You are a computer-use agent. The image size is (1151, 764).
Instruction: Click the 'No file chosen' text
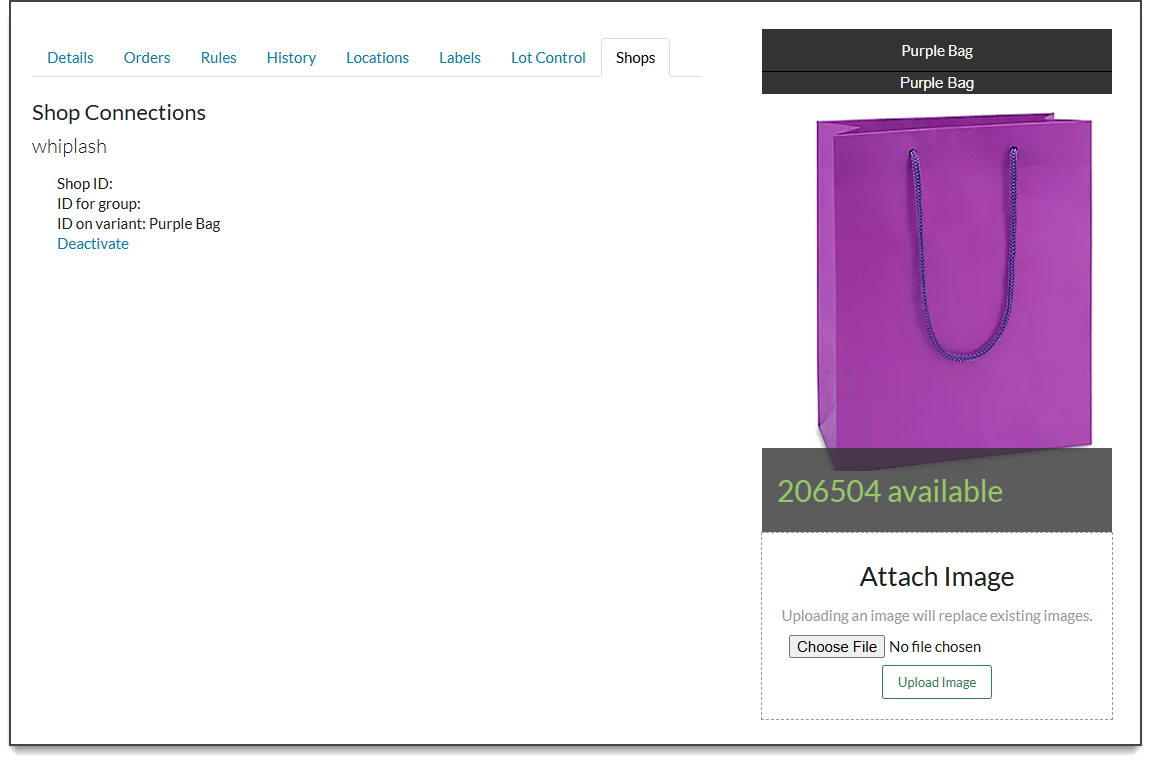[935, 647]
